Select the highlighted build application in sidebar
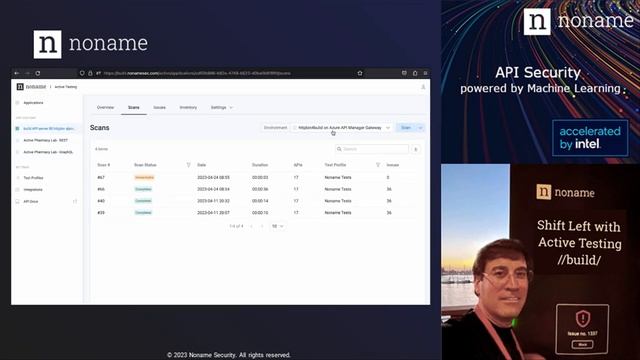This screenshot has width=640, height=360. coord(47,129)
